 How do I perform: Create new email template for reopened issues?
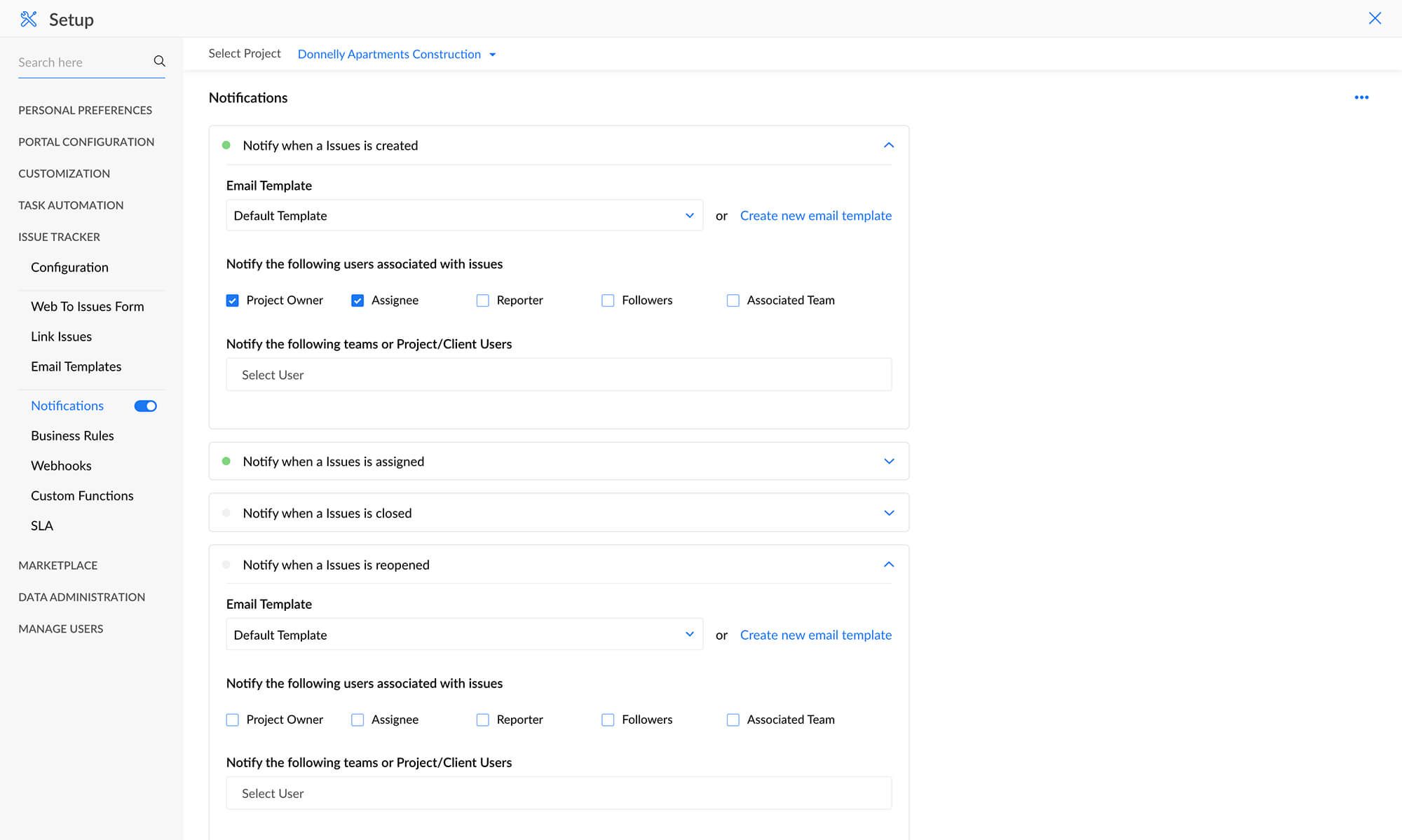[816, 635]
